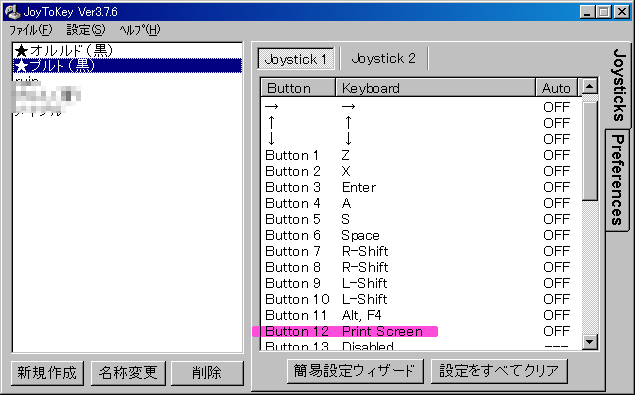
Task: Click the scrollbar down arrow
Action: [x=590, y=342]
